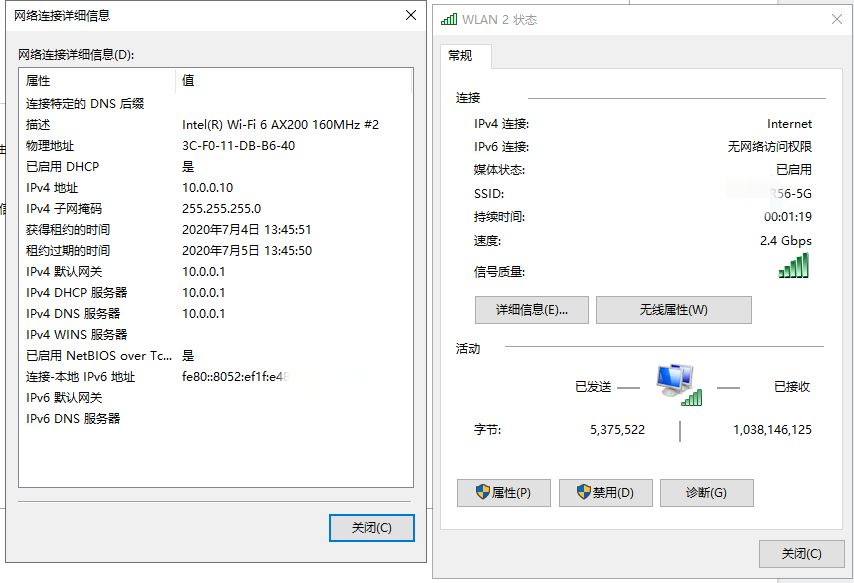
Task: Select the 物理地址 row in details list
Action: [x=216, y=145]
